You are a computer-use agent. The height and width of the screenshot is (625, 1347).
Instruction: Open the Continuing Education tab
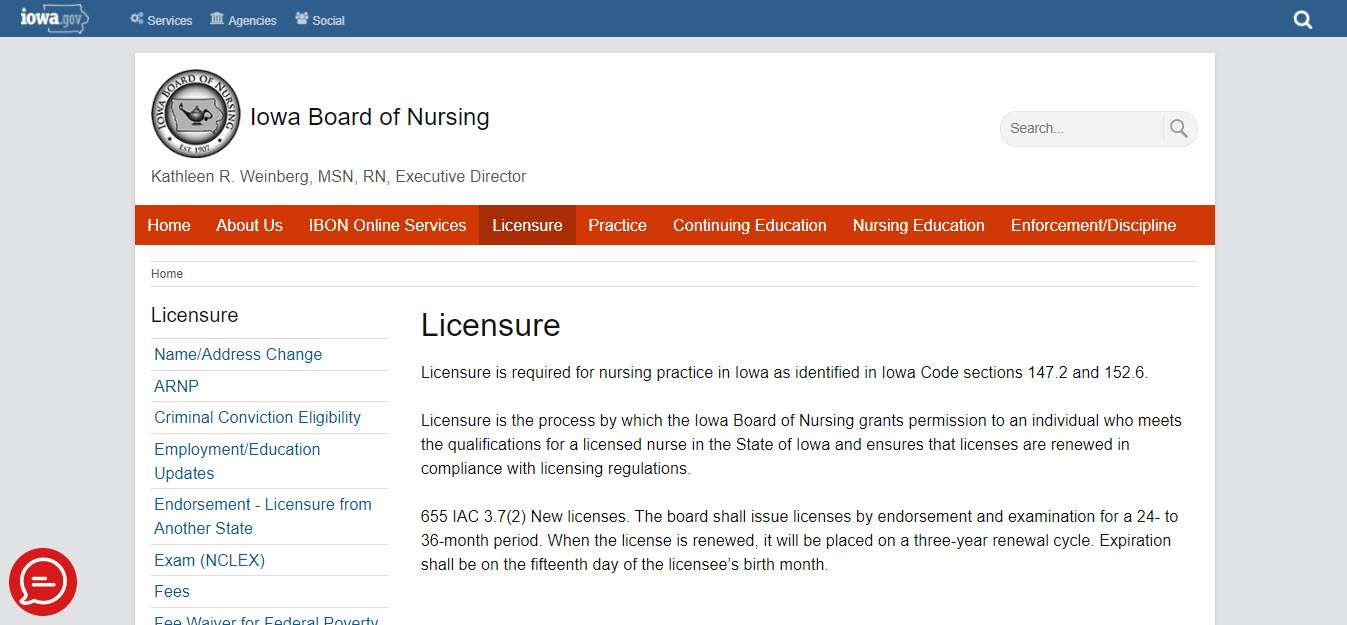[x=749, y=225]
